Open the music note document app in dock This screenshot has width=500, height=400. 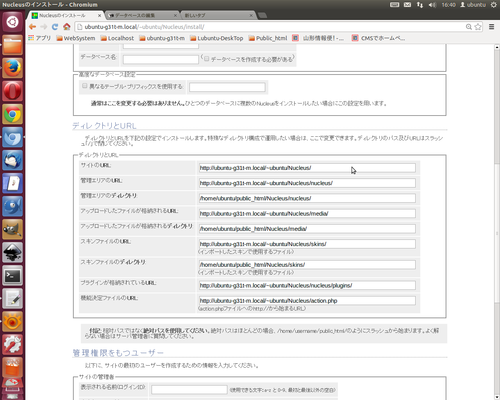[x=12, y=183]
